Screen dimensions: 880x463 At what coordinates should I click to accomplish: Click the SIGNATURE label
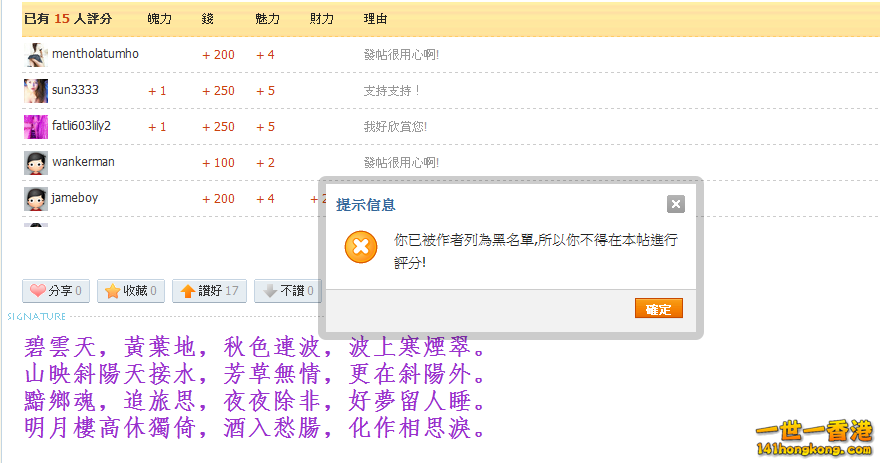(x=36, y=317)
